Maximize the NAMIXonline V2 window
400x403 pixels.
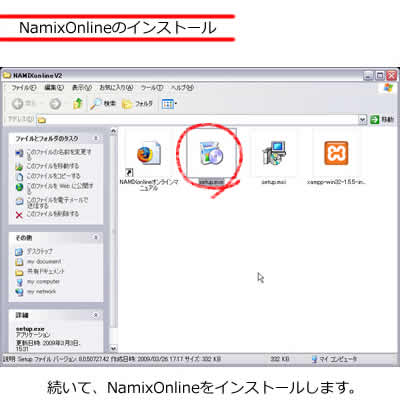380,76
